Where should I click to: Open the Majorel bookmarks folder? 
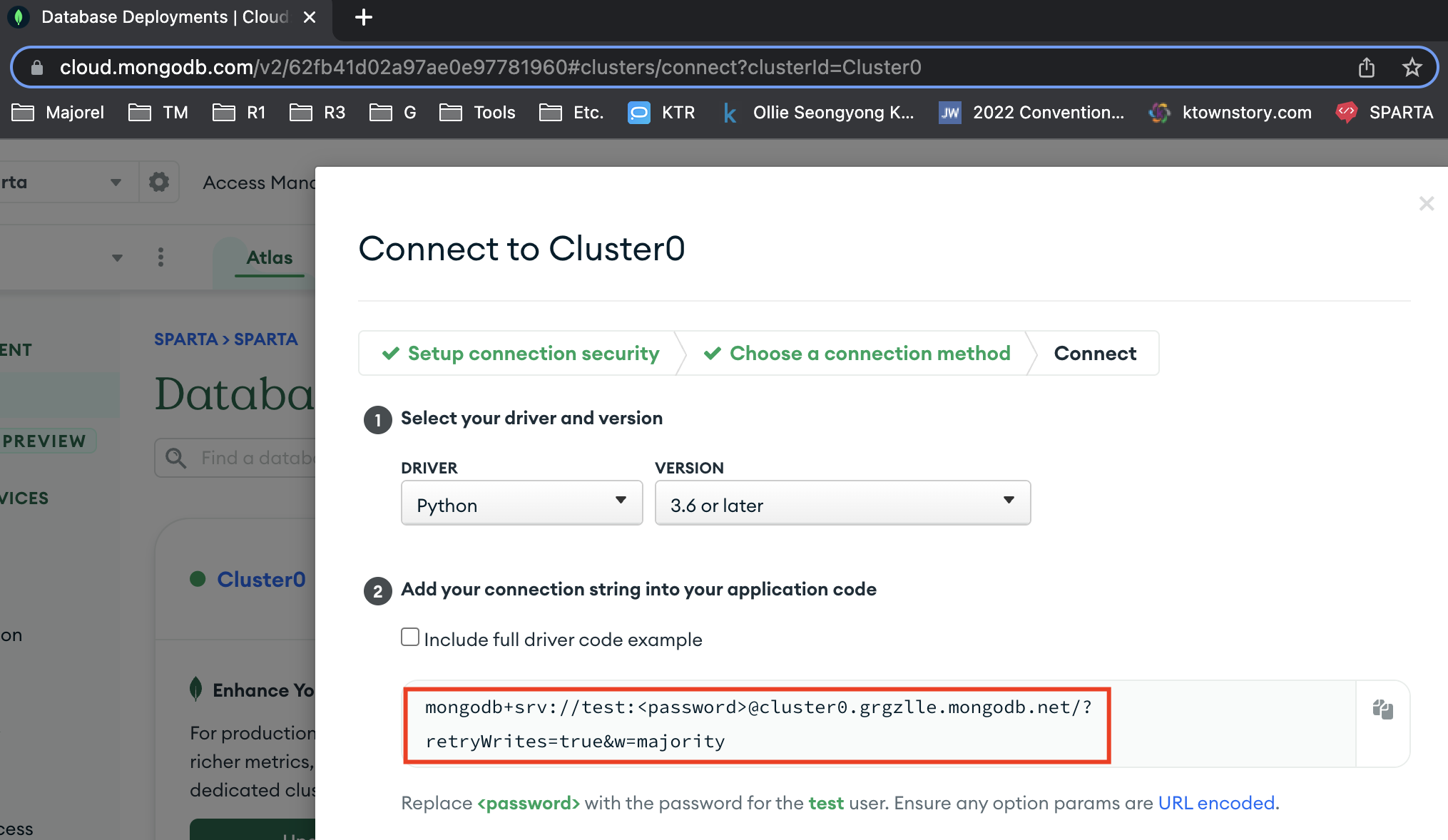[58, 113]
